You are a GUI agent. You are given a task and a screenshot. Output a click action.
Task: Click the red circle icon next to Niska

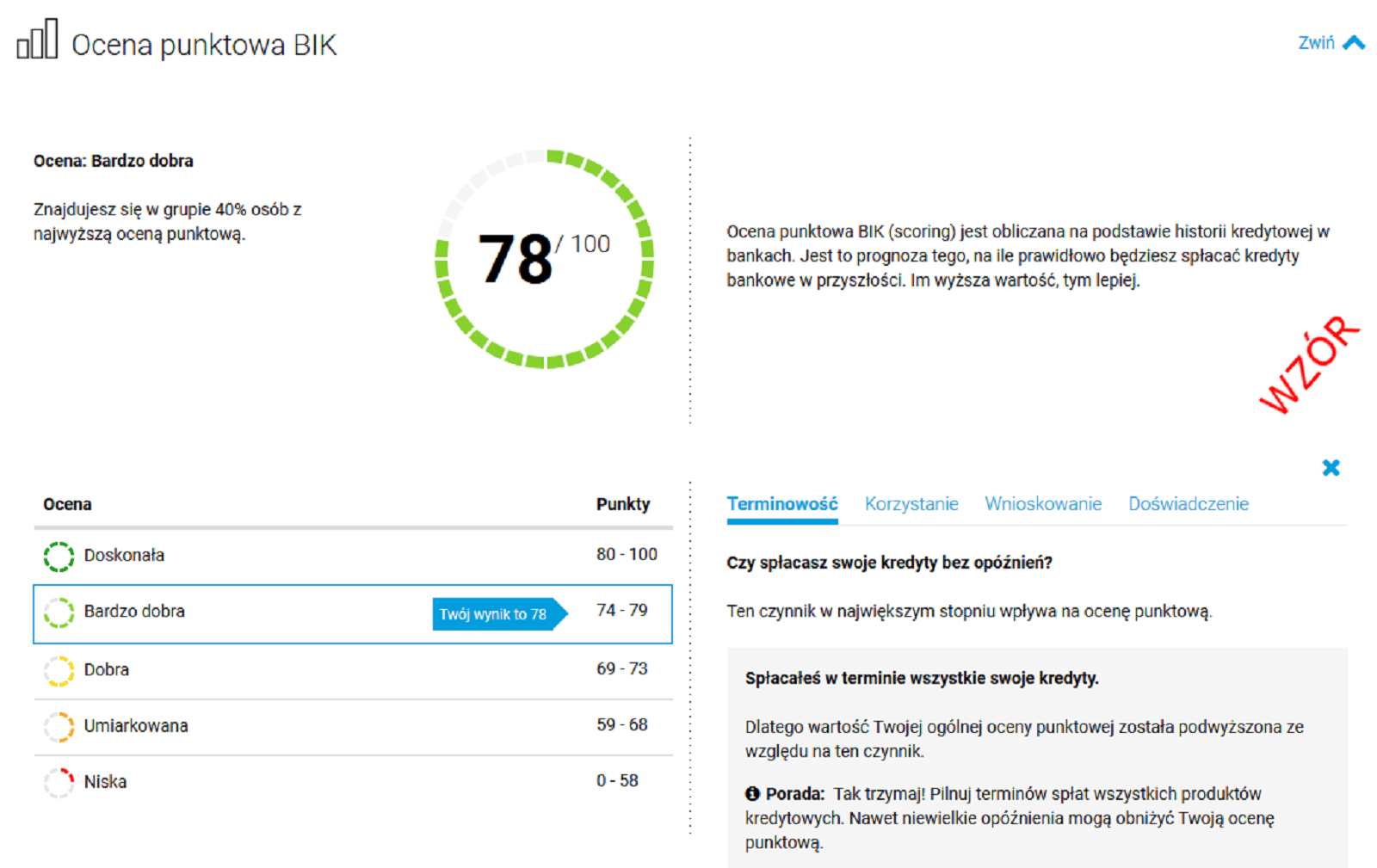59,783
